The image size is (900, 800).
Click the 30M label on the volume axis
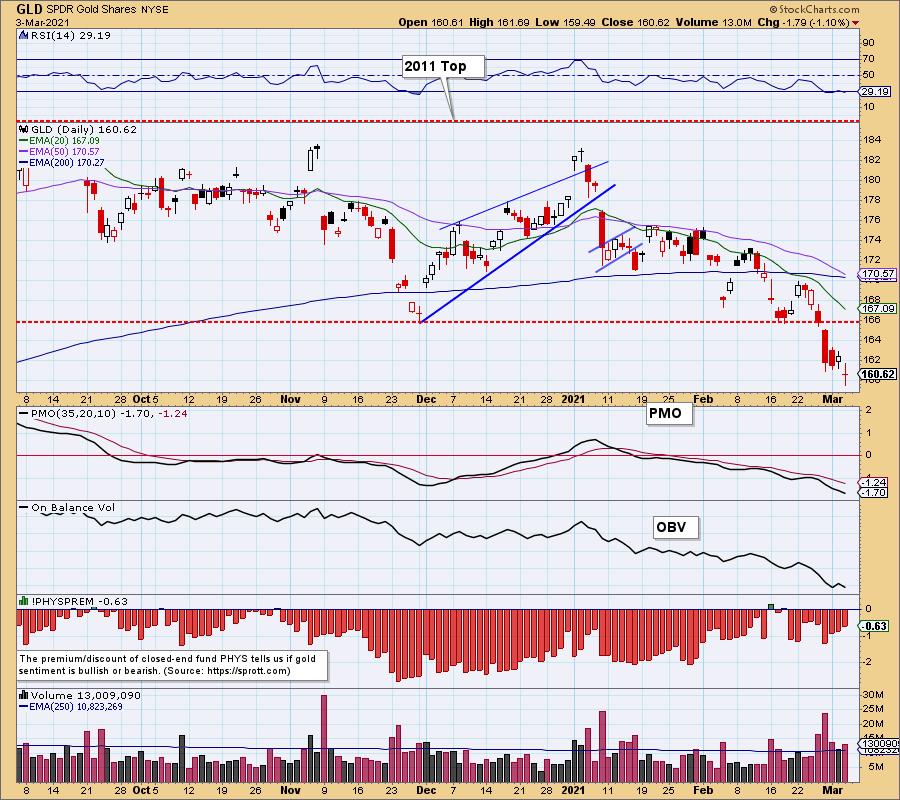point(873,694)
